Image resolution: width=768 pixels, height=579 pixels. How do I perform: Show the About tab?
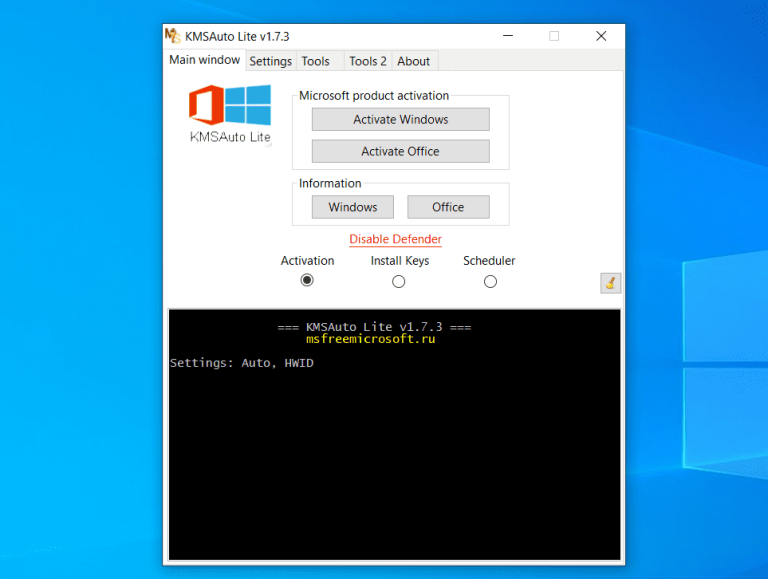pyautogui.click(x=414, y=61)
